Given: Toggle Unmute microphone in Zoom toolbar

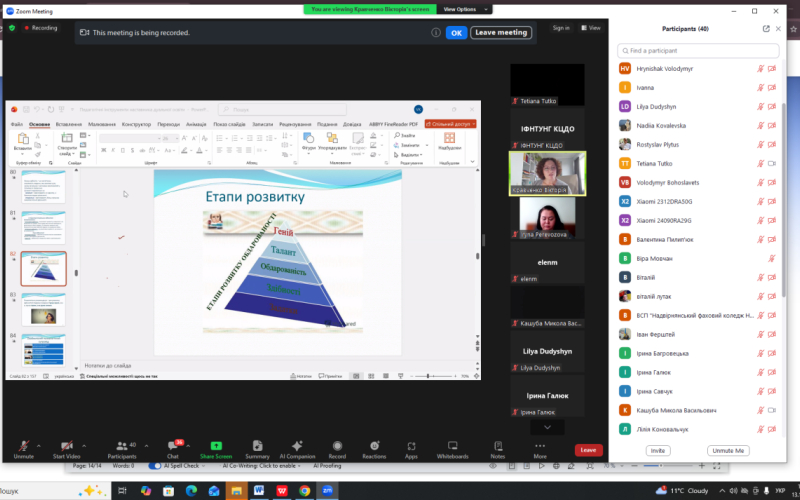Looking at the screenshot, I should pyautogui.click(x=23, y=449).
